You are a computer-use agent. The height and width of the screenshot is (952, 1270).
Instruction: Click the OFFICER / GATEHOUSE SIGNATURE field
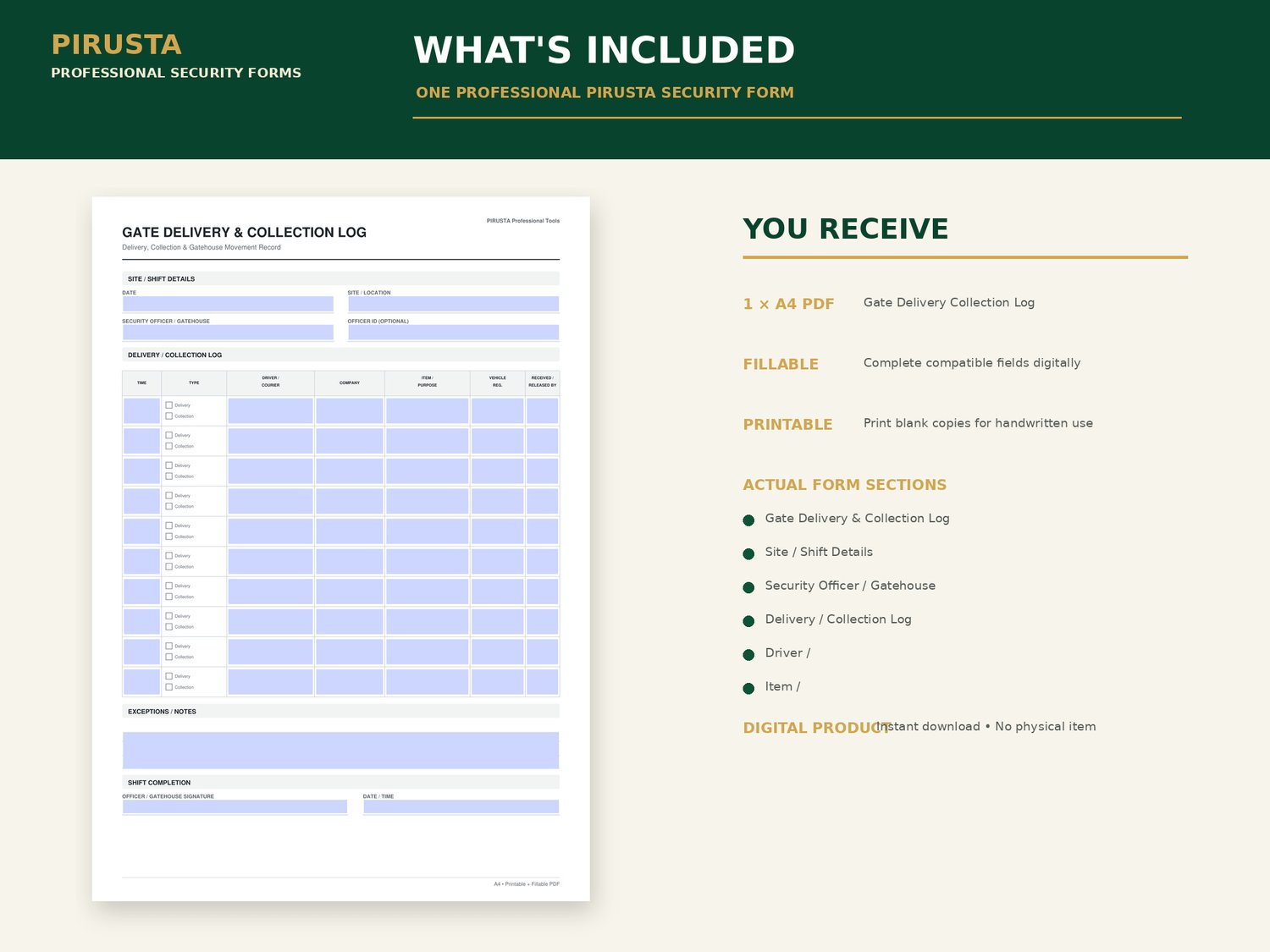[x=235, y=807]
